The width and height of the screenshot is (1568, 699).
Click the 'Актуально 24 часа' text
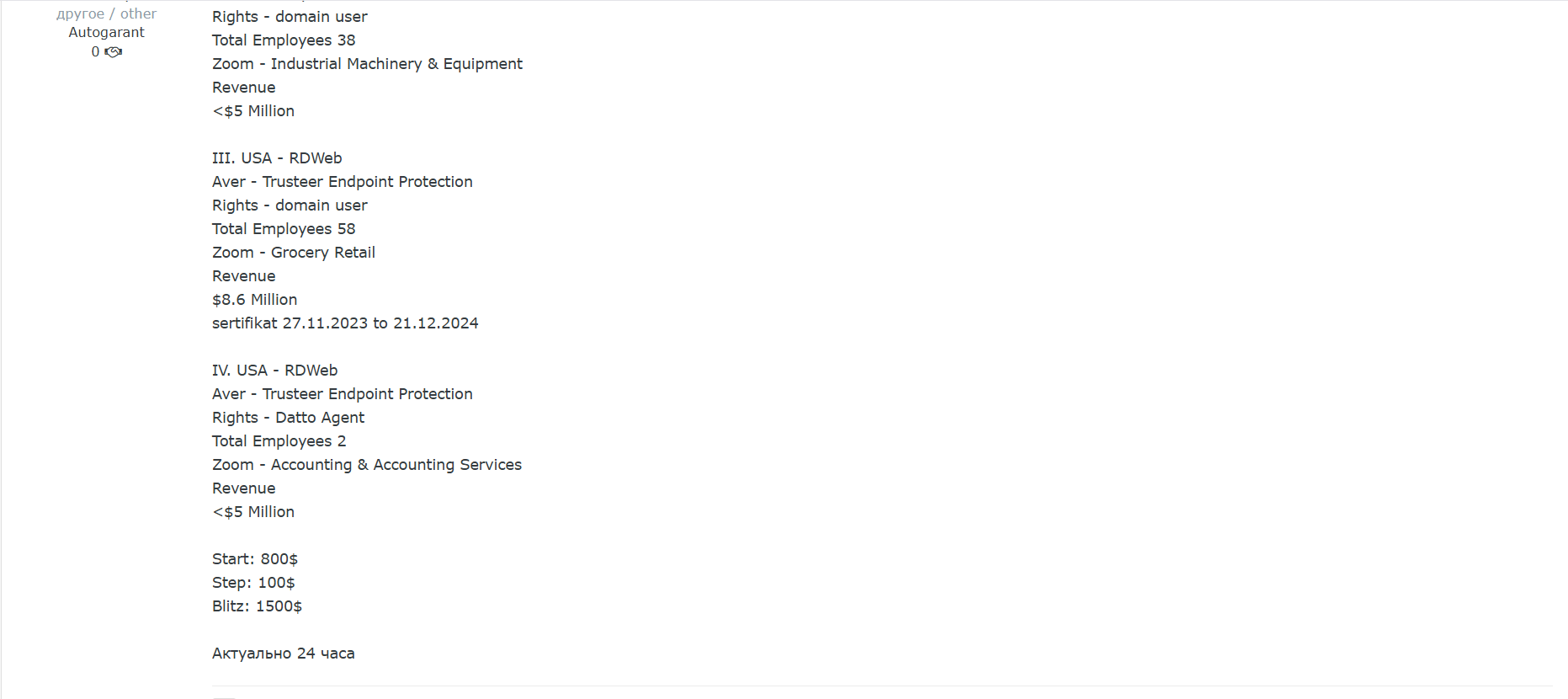click(284, 654)
